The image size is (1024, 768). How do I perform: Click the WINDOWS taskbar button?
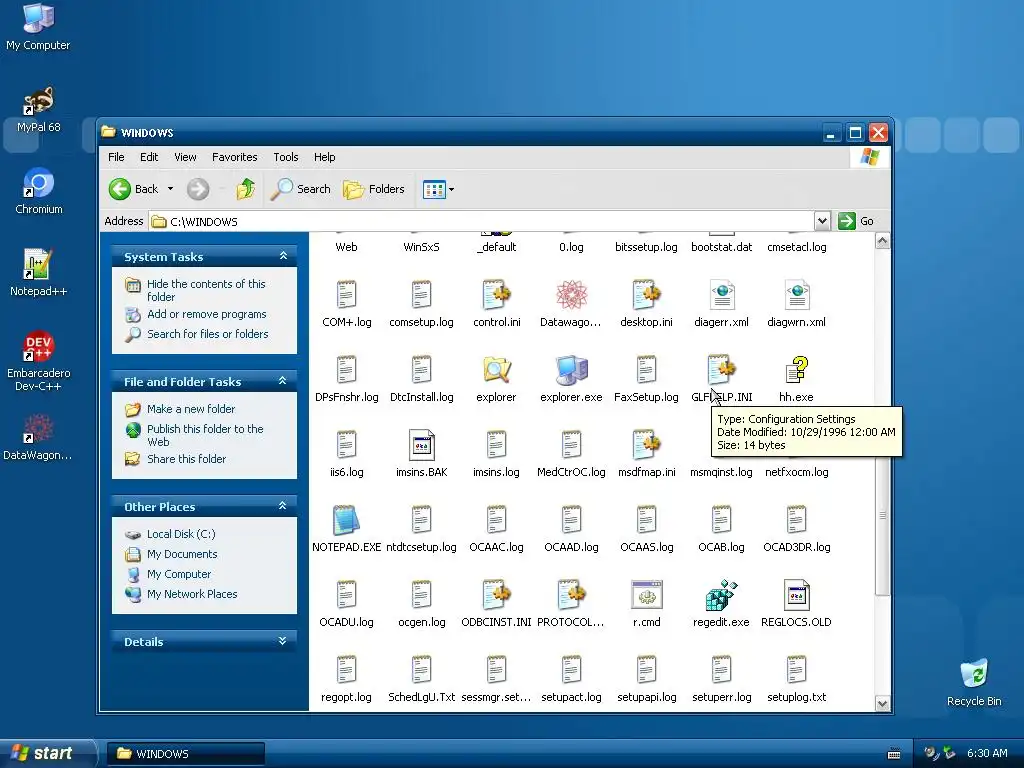pos(185,754)
